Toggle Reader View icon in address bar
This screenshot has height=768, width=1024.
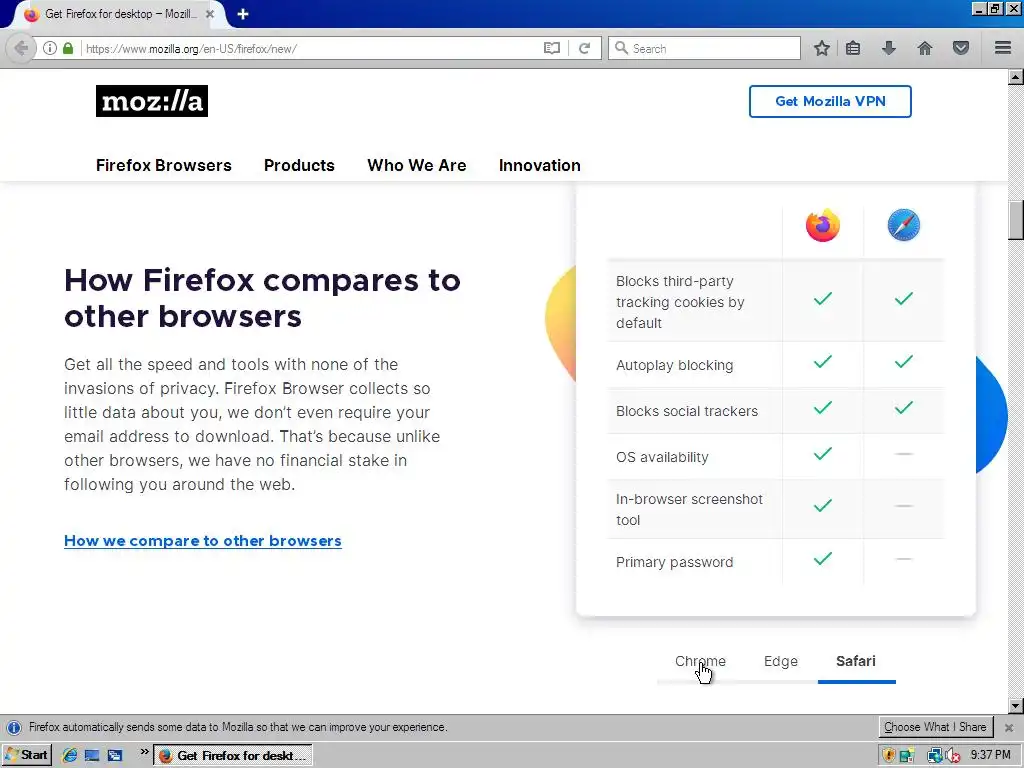click(x=552, y=48)
